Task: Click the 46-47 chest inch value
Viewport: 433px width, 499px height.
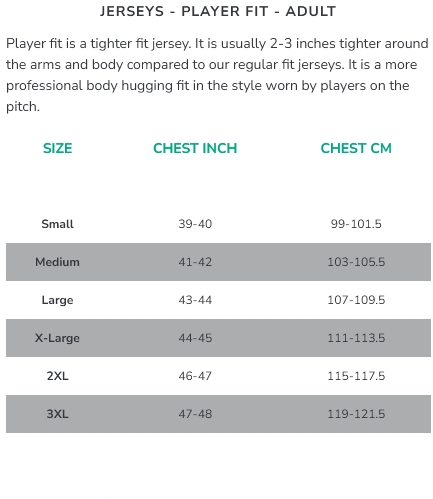Action: click(195, 376)
